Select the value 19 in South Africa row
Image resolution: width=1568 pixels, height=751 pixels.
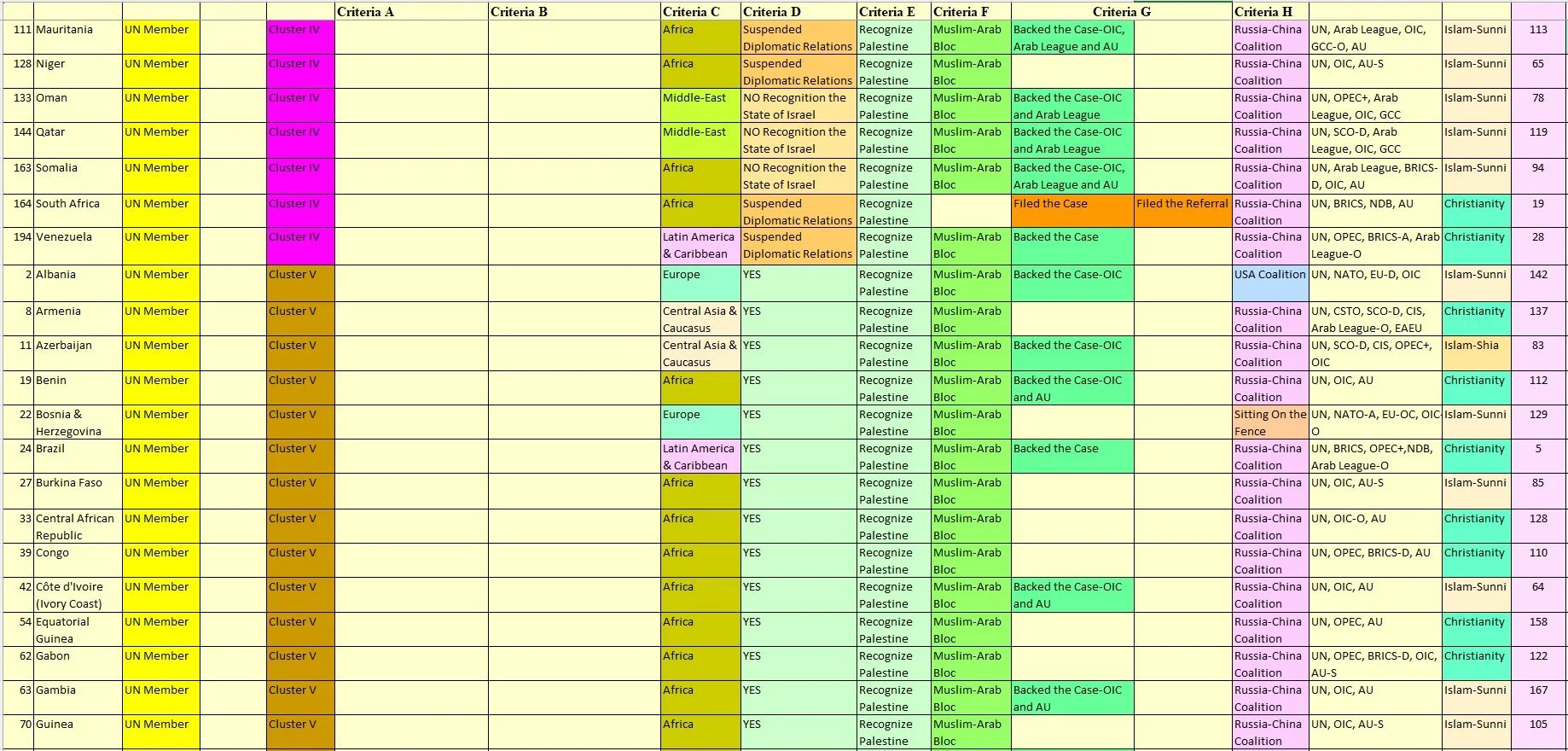pyautogui.click(x=1538, y=212)
